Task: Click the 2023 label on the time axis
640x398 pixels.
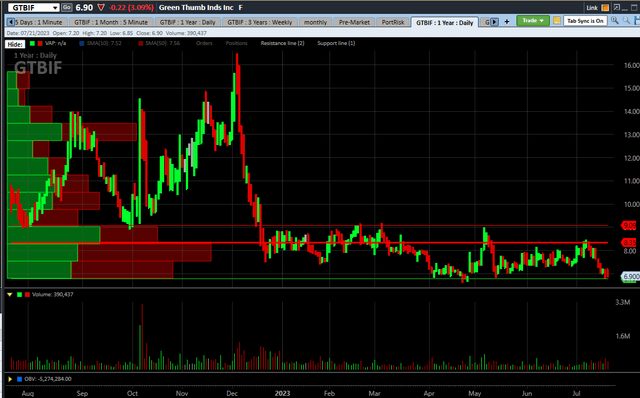Action: (x=282, y=394)
